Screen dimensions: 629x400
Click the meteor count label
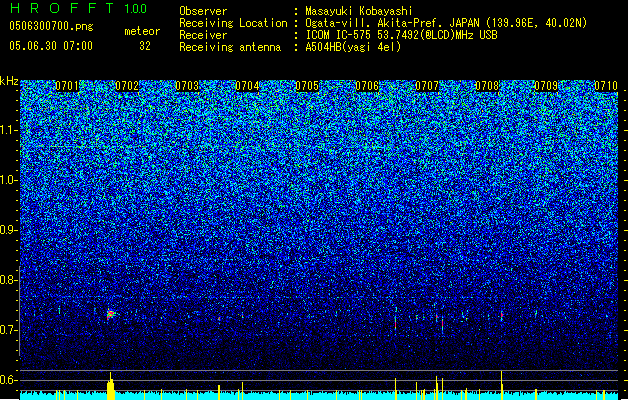point(142,31)
